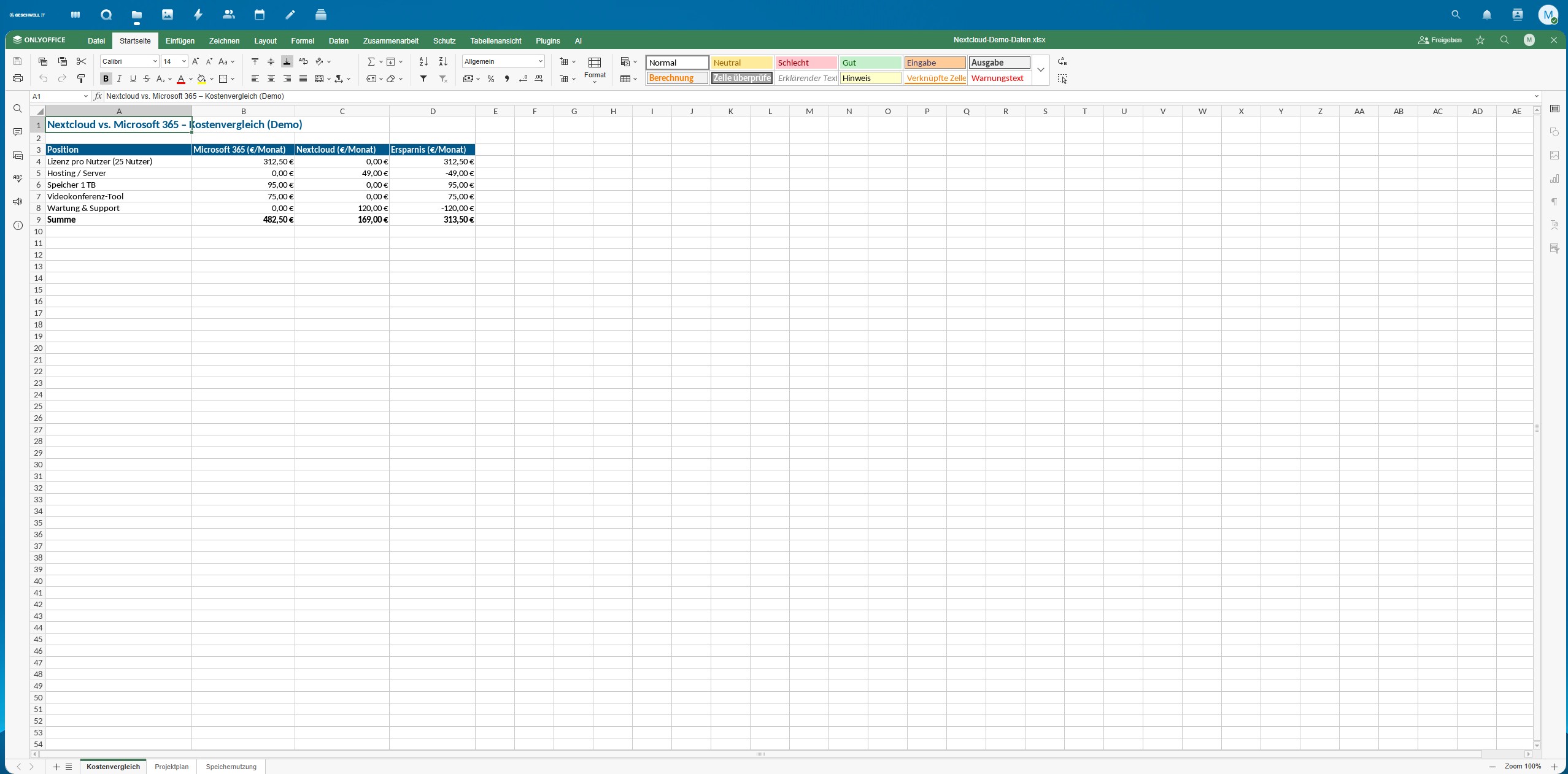This screenshot has height=774, width=1568.
Task: Open spell checking in the left sidebar
Action: tap(18, 178)
